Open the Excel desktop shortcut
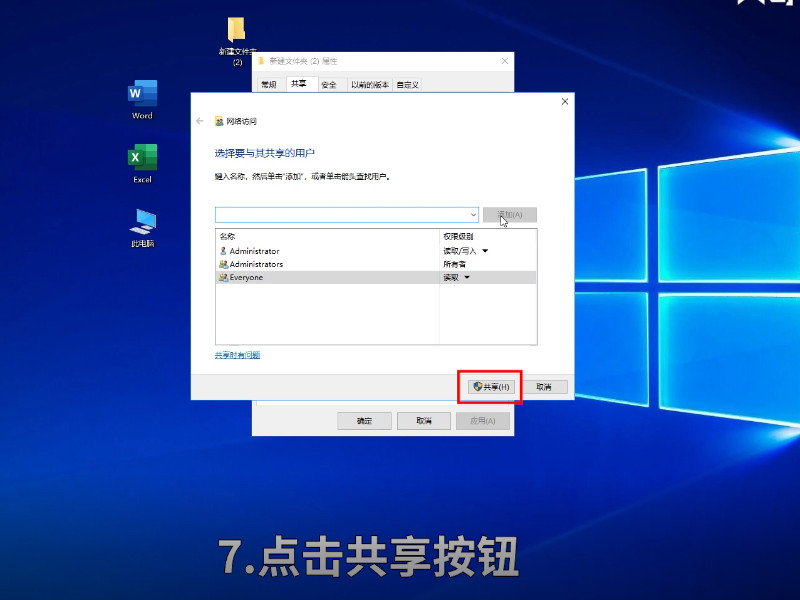Screen dimensions: 800x600 point(142,163)
